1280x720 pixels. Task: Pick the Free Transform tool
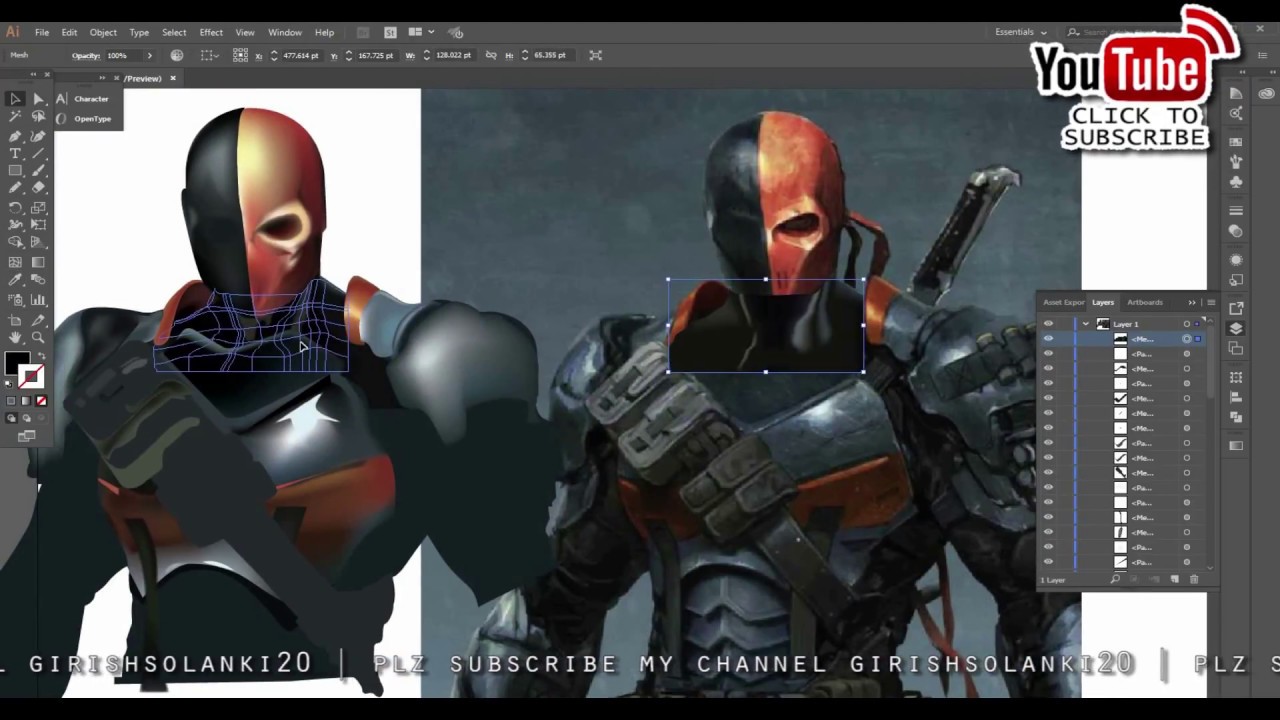point(38,225)
